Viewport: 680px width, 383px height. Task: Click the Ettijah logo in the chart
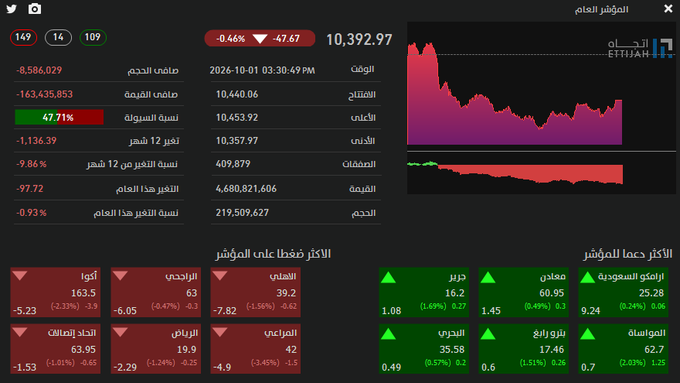(x=640, y=48)
